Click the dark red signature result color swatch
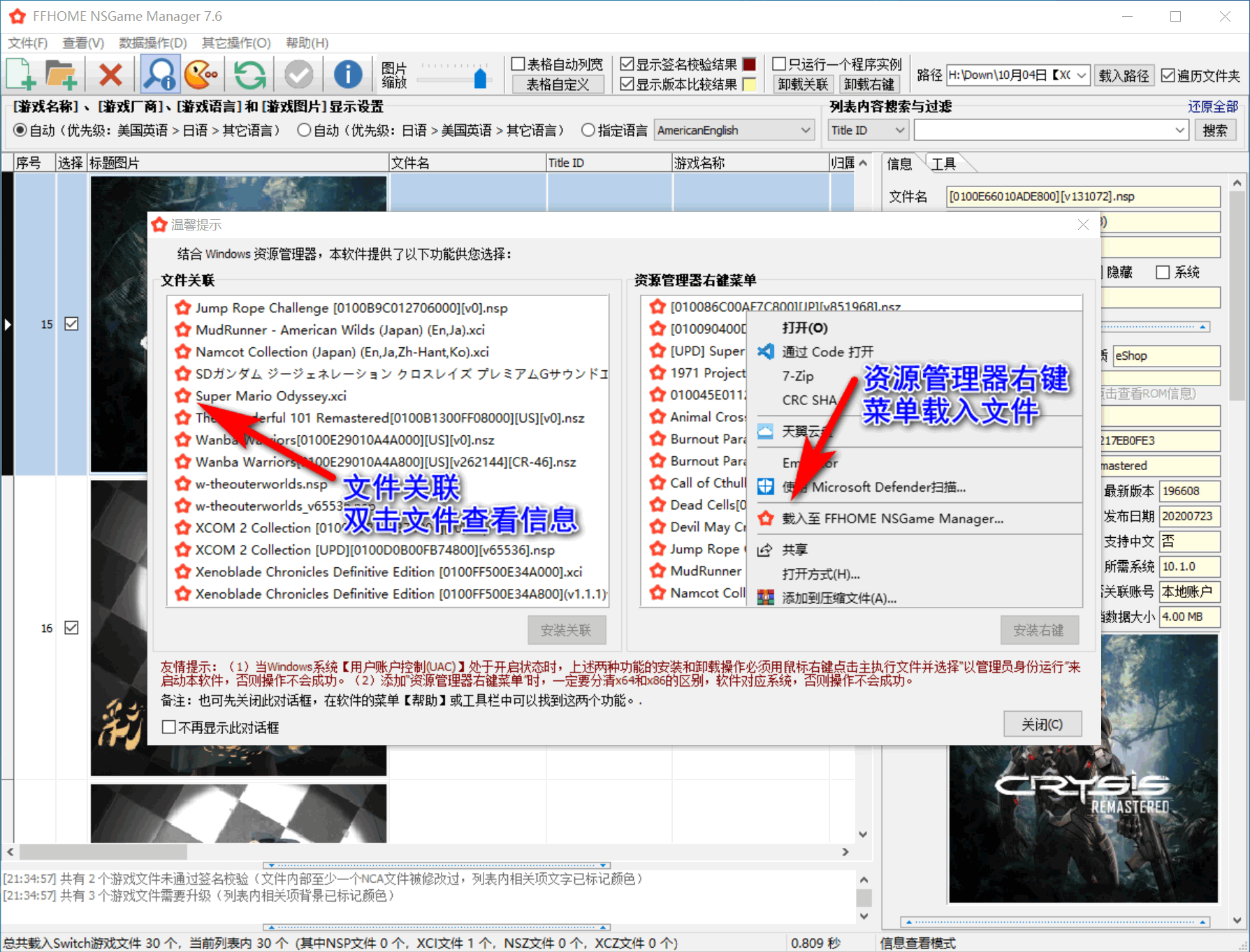The width and height of the screenshot is (1250, 952). pos(749,64)
